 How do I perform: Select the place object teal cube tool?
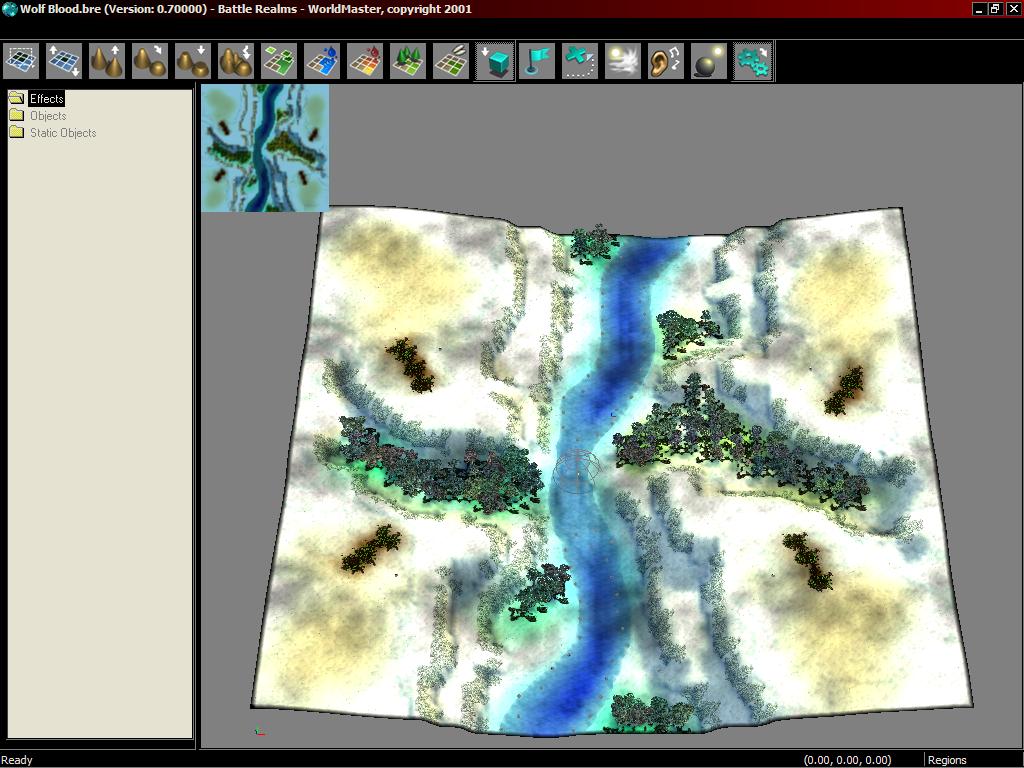(x=494, y=61)
